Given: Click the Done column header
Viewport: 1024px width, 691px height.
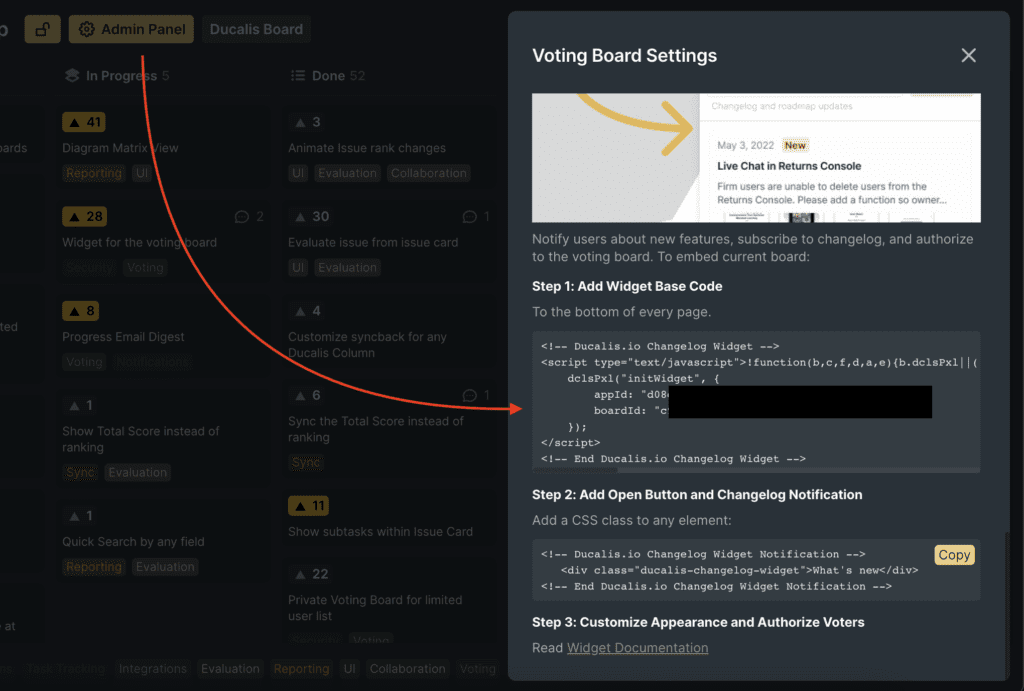Looking at the screenshot, I should tap(328, 76).
